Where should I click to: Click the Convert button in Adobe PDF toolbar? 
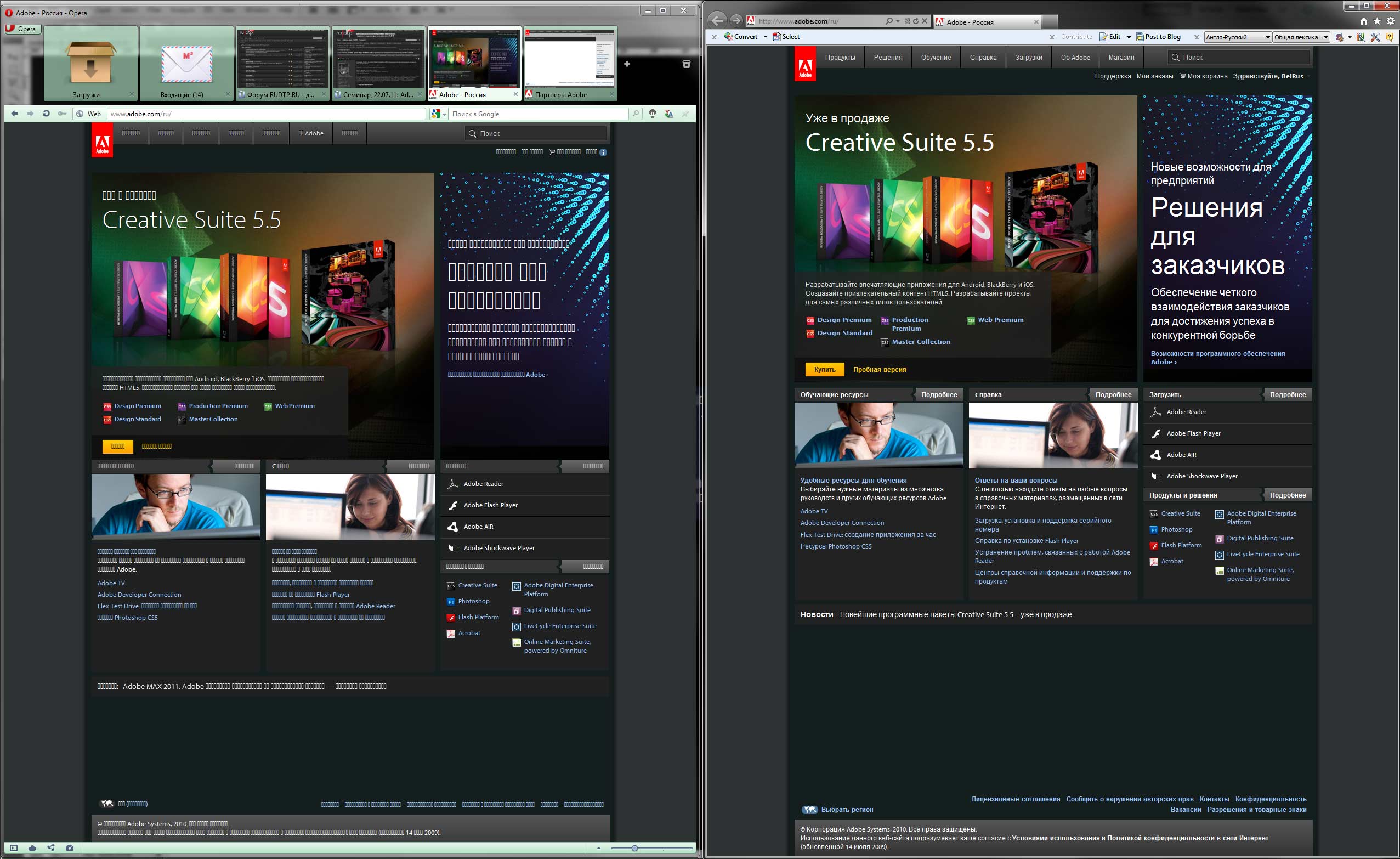[741, 37]
